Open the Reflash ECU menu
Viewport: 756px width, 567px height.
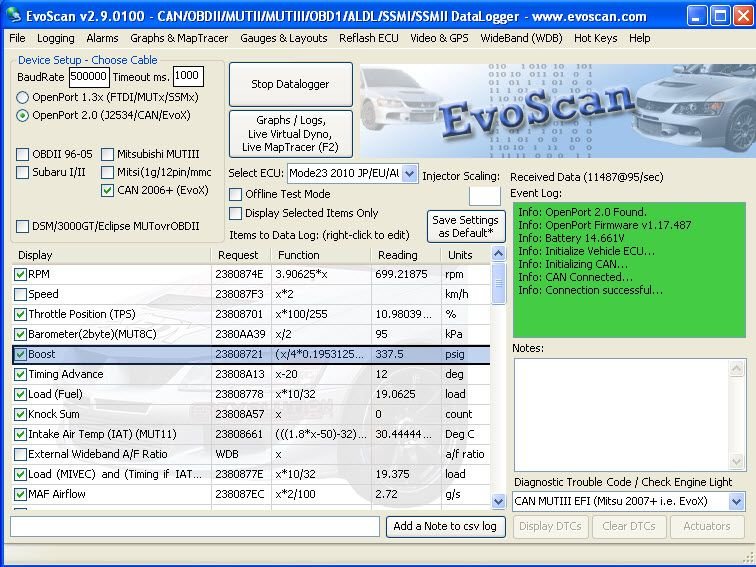point(369,38)
